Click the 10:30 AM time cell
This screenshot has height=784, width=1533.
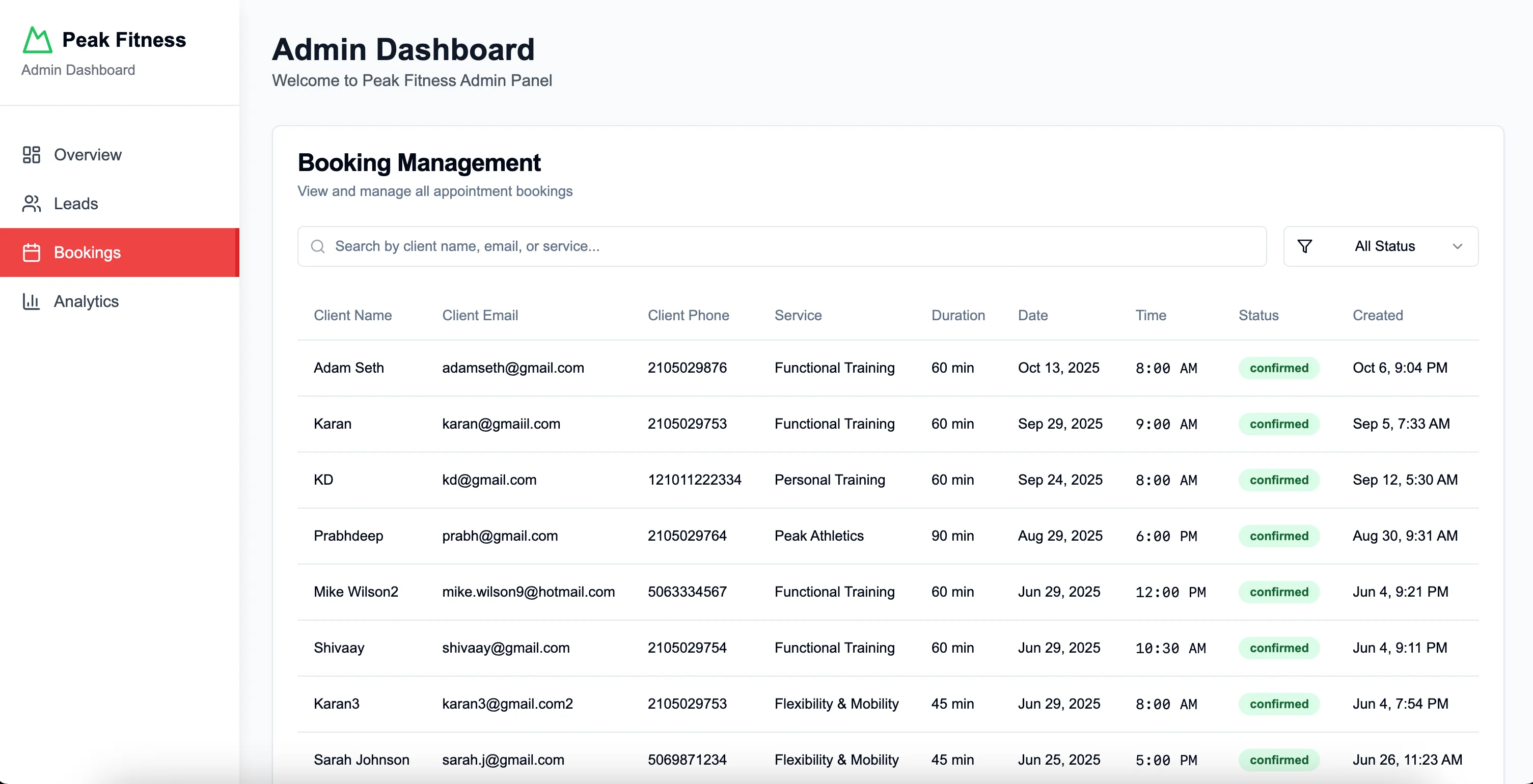(x=1170, y=648)
